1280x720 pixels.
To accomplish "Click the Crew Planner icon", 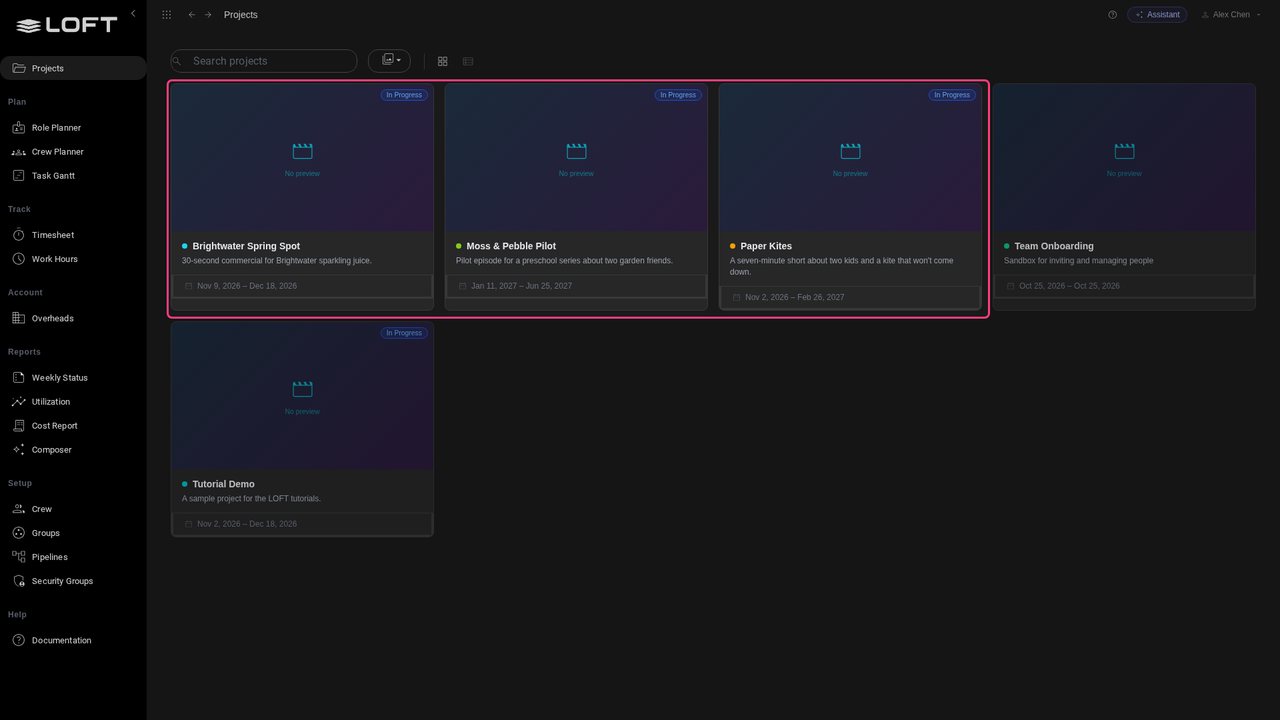I will tap(18, 152).
